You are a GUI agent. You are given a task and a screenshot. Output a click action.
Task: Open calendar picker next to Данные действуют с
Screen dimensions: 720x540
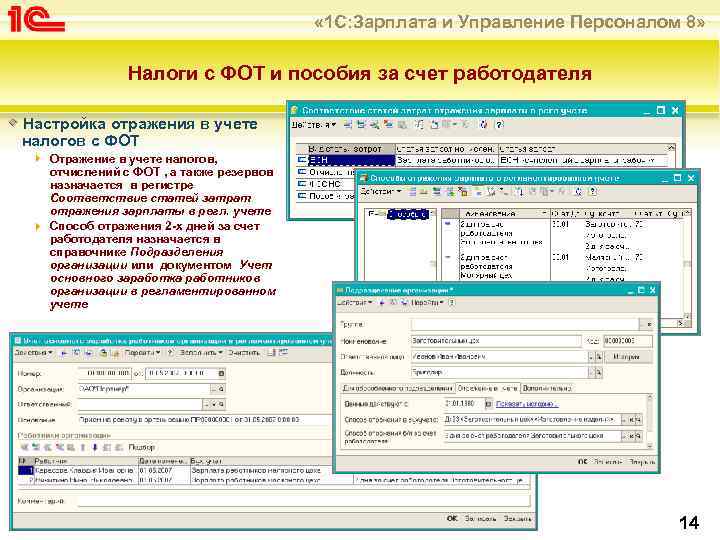coord(488,404)
